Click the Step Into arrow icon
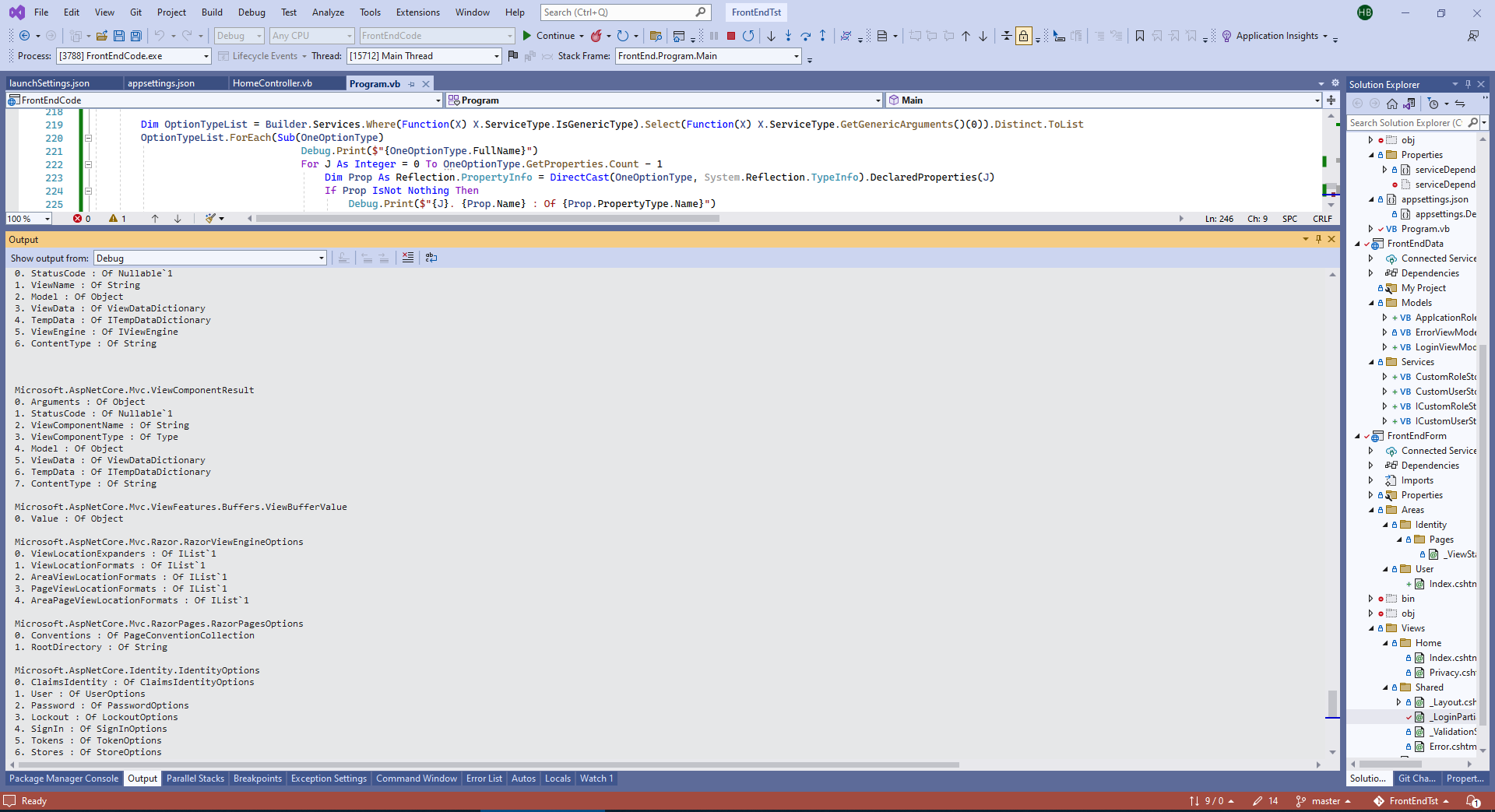The width and height of the screenshot is (1495, 812). coord(788,36)
